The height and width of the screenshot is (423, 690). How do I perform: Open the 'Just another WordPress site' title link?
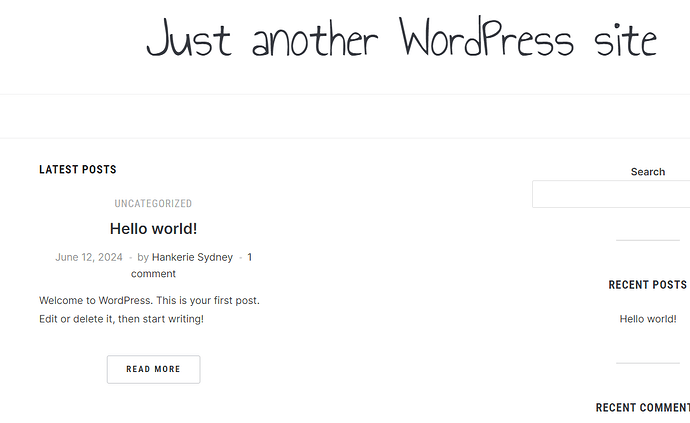coord(401,37)
